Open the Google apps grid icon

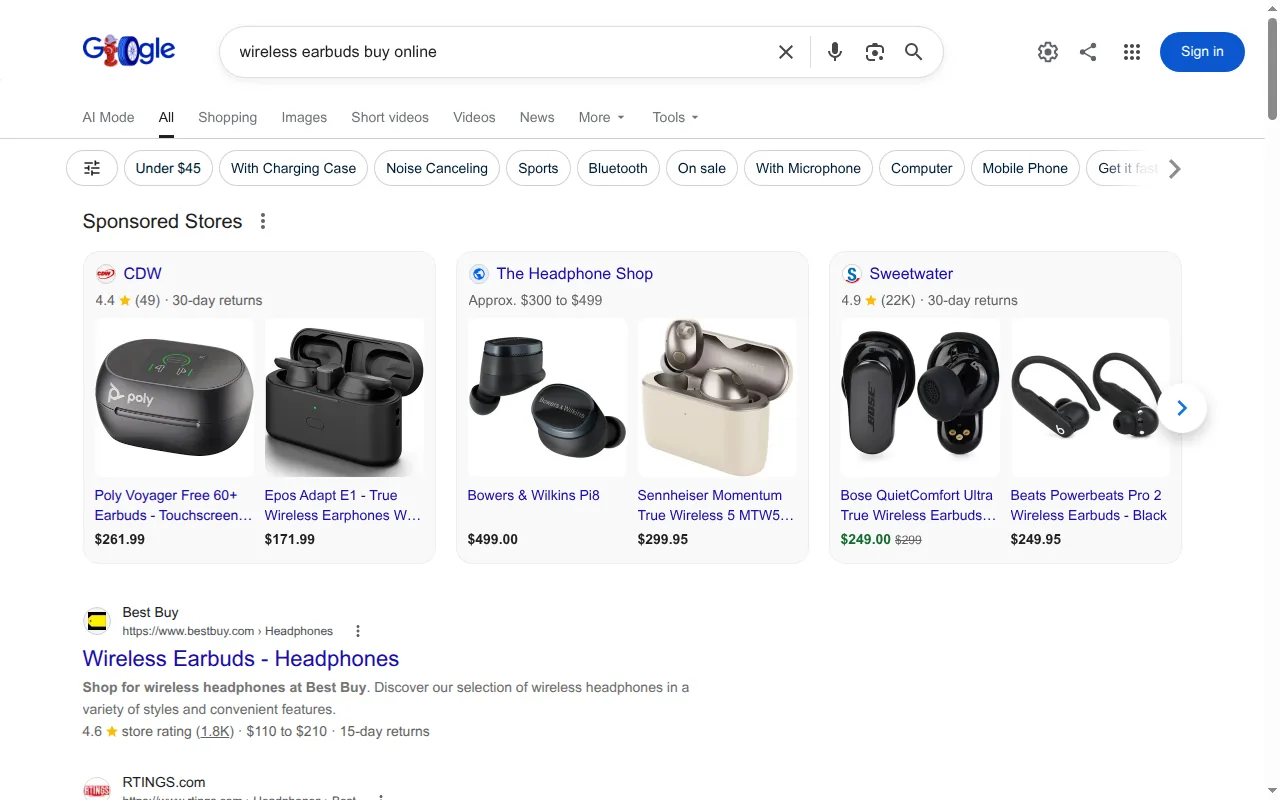point(1132,52)
